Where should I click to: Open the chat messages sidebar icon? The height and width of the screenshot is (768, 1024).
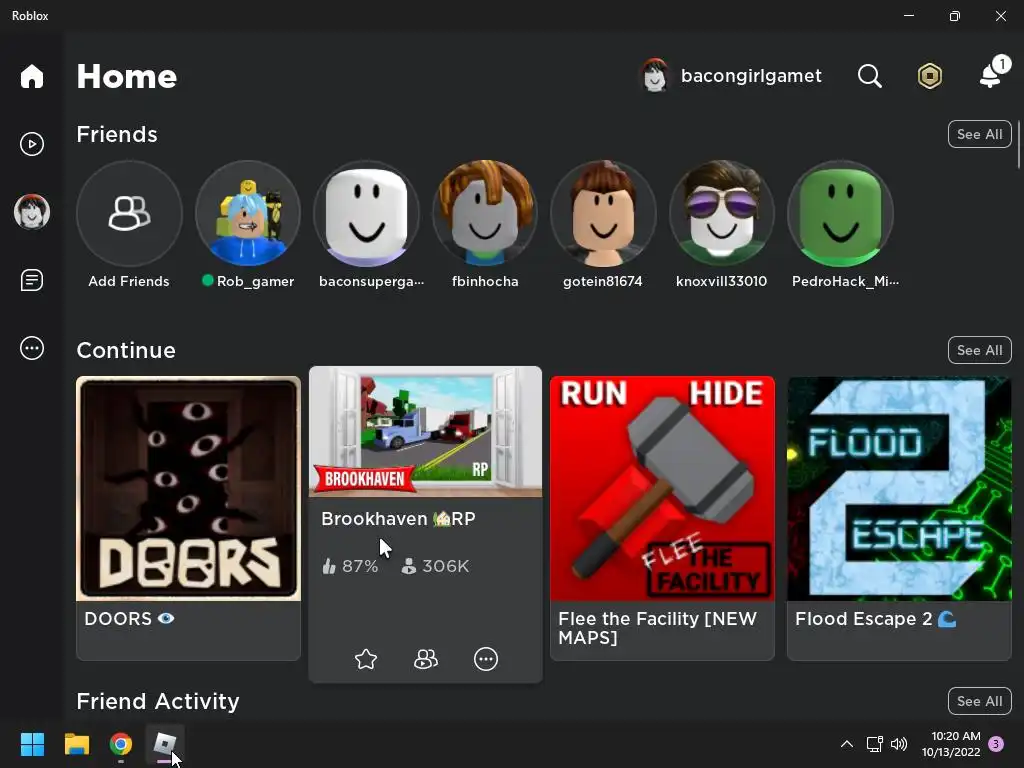(x=31, y=280)
